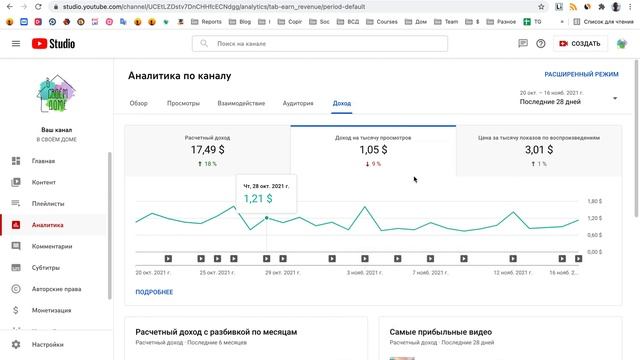The width and height of the screenshot is (640, 360).
Task: Open the Team bookmarks folder
Action: tap(446, 22)
